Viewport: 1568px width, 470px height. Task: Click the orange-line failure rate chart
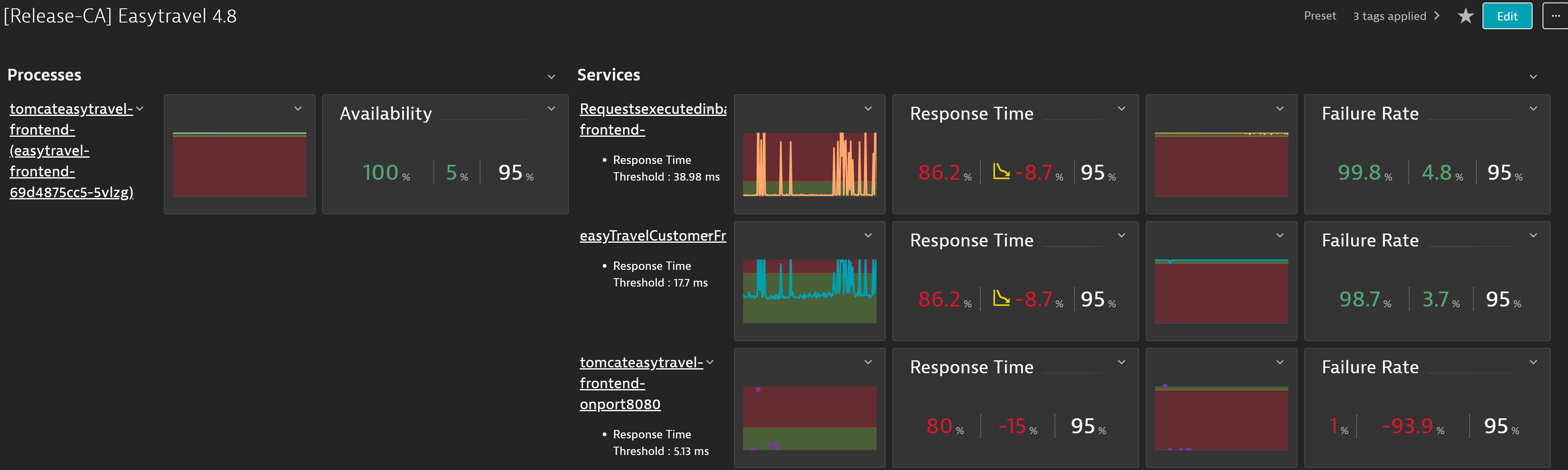coord(1221,164)
